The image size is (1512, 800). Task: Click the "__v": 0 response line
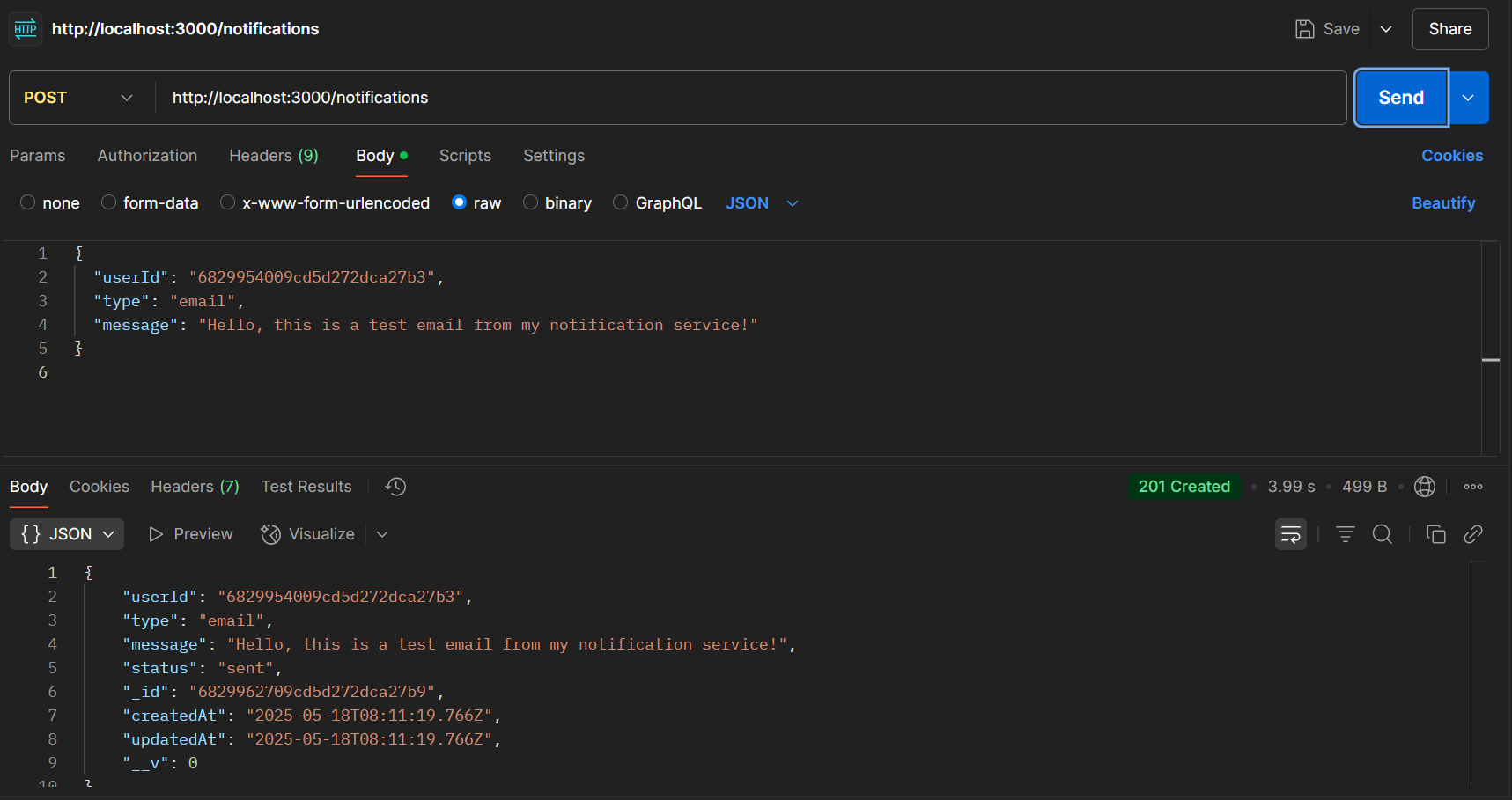tap(160, 763)
